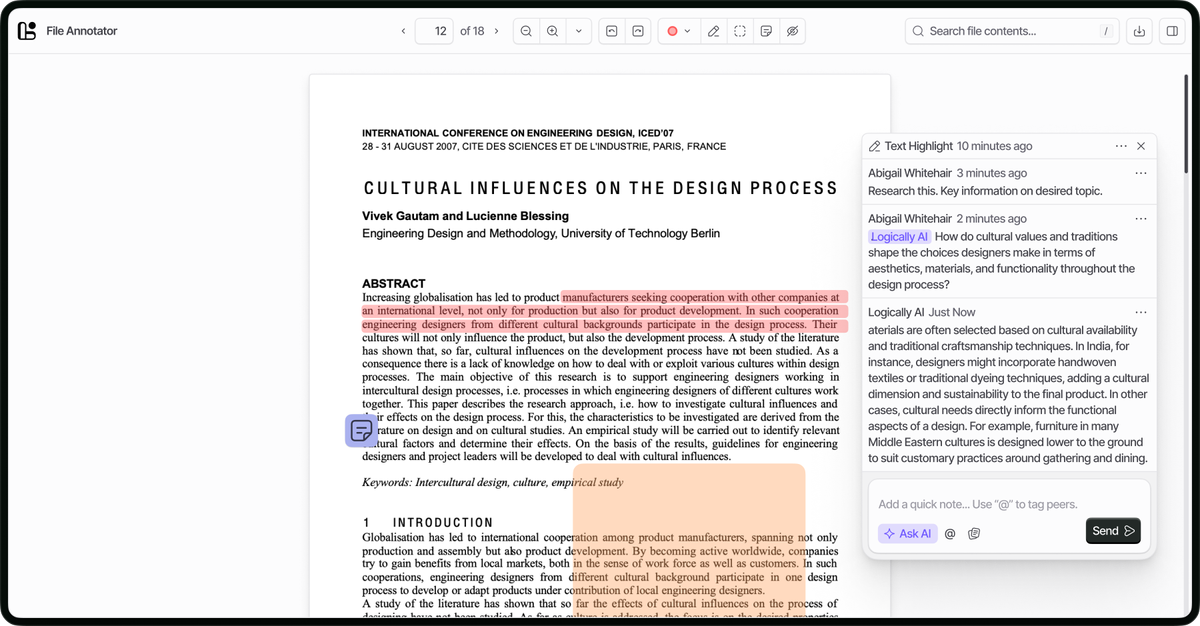Select the pen highlight annotation tool
The height and width of the screenshot is (626, 1200).
point(713,31)
